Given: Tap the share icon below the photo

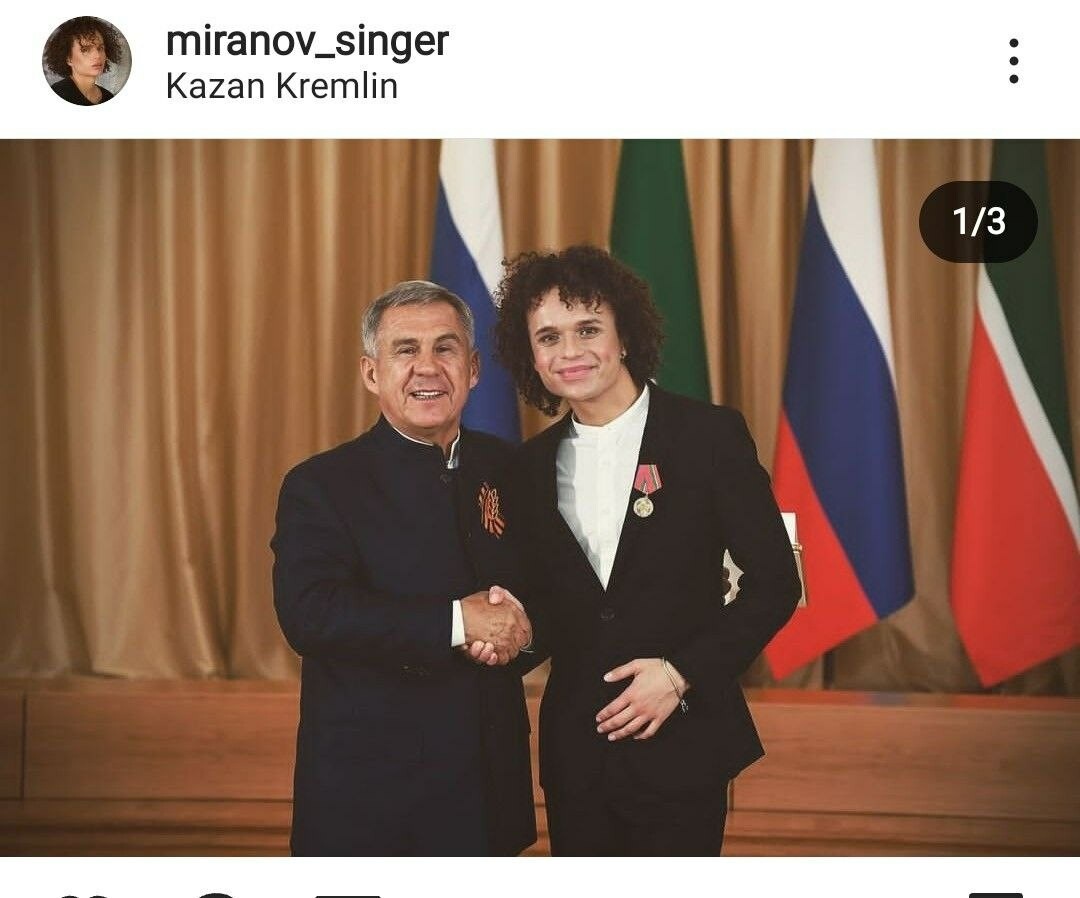Looking at the screenshot, I should point(356,895).
